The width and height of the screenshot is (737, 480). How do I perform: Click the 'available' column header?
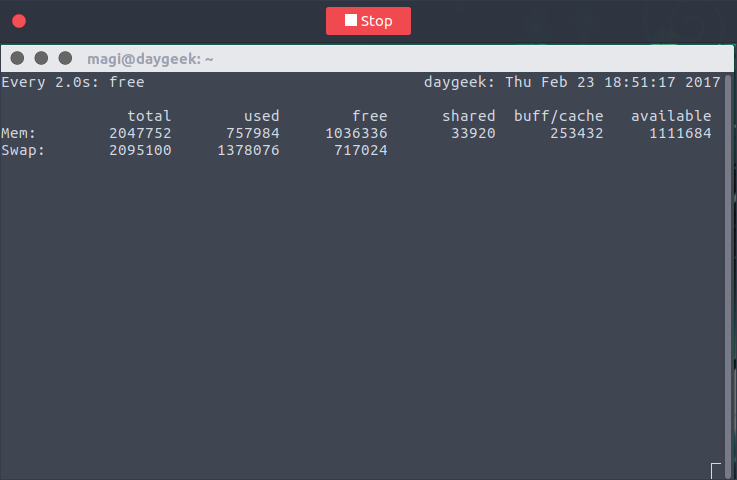tap(671, 116)
